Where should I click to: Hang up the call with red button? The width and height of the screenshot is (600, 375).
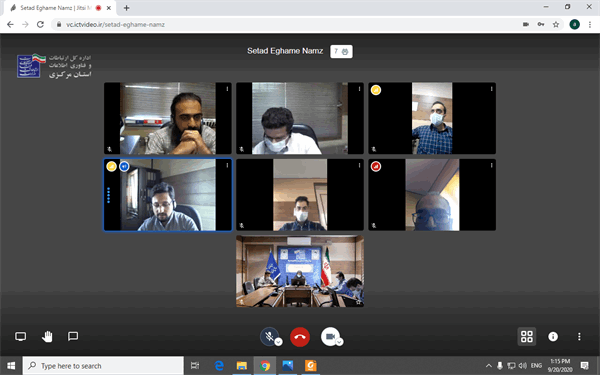(x=300, y=337)
